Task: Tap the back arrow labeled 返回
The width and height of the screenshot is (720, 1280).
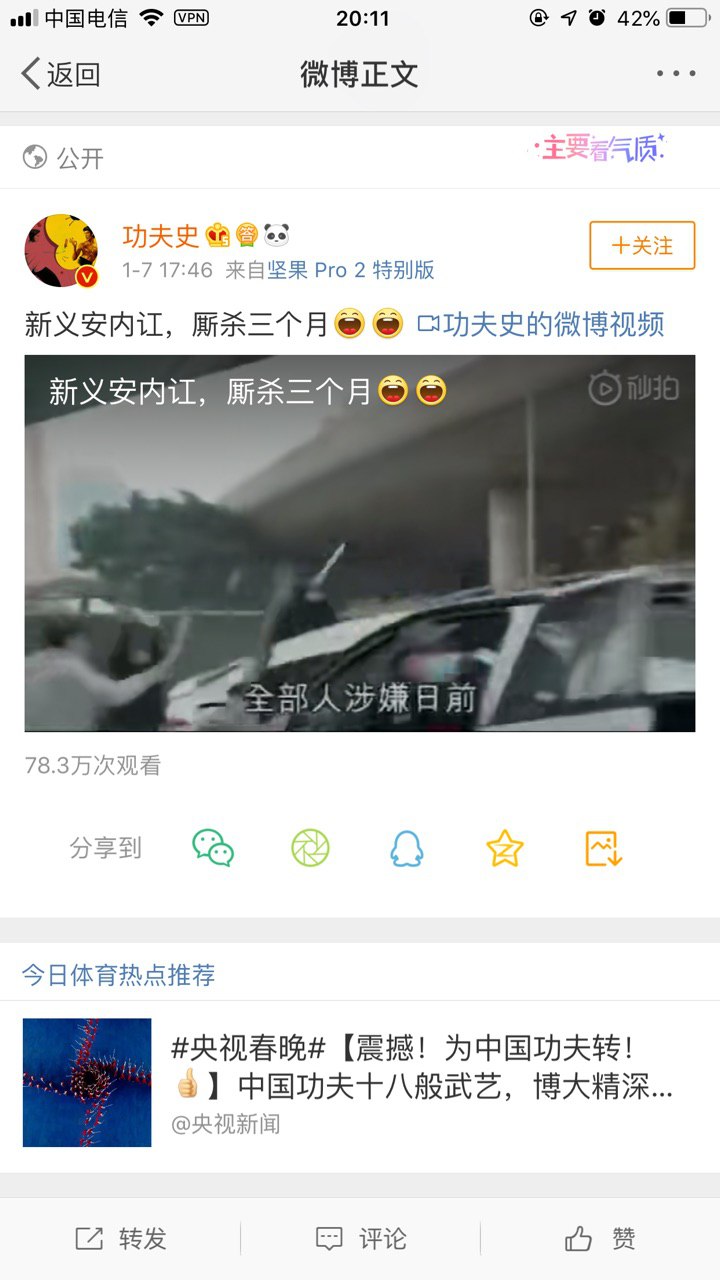Action: (x=61, y=74)
